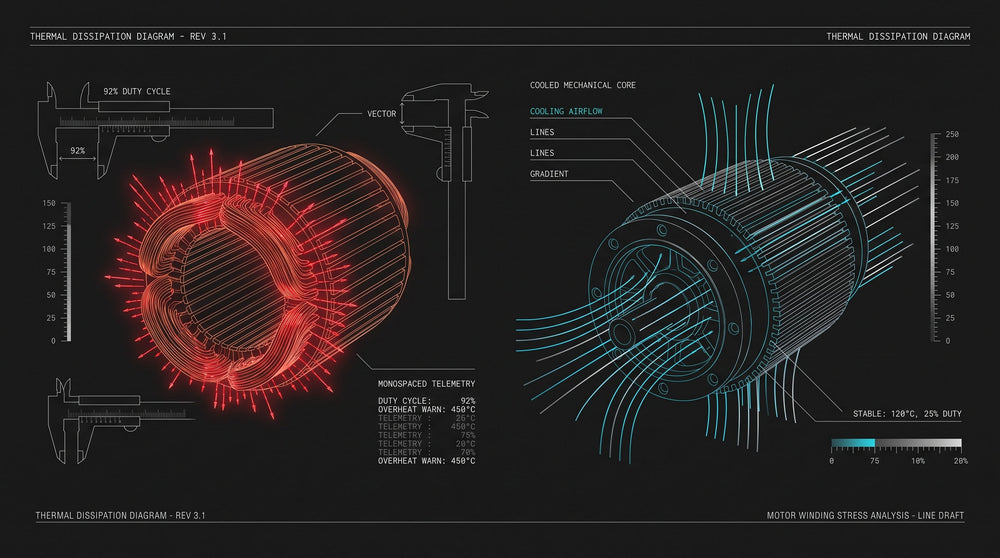Click the "200" mark on the tall scale
Image resolution: width=1000 pixels, height=558 pixels.
[x=952, y=157]
